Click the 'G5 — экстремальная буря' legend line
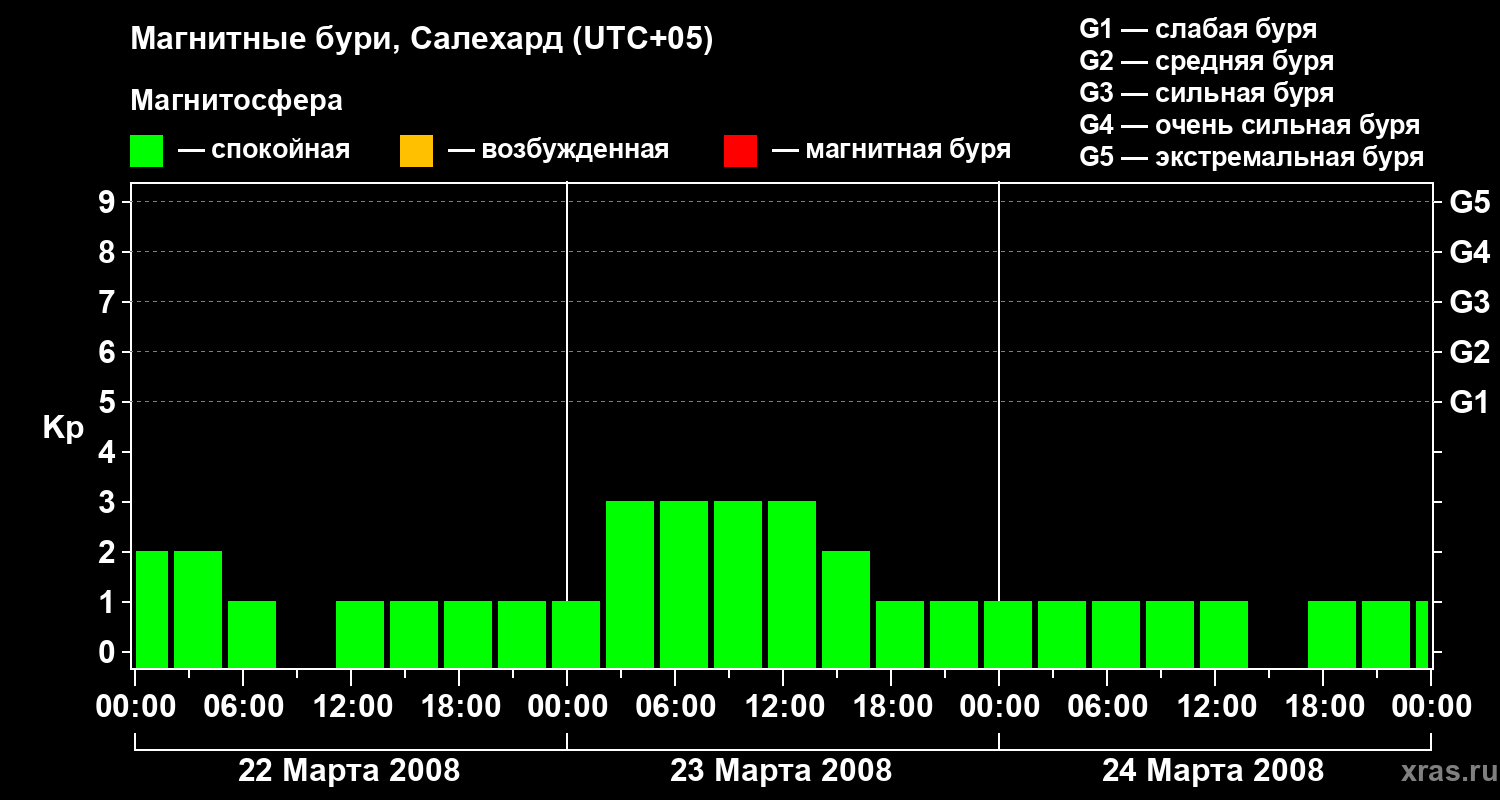The width and height of the screenshot is (1500, 800). [1251, 158]
